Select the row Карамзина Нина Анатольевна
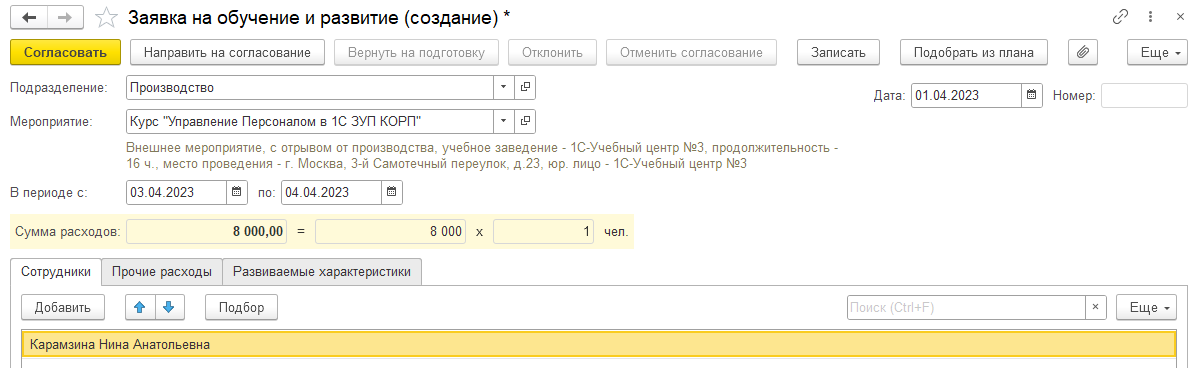The width and height of the screenshot is (1196, 368). [x=598, y=344]
